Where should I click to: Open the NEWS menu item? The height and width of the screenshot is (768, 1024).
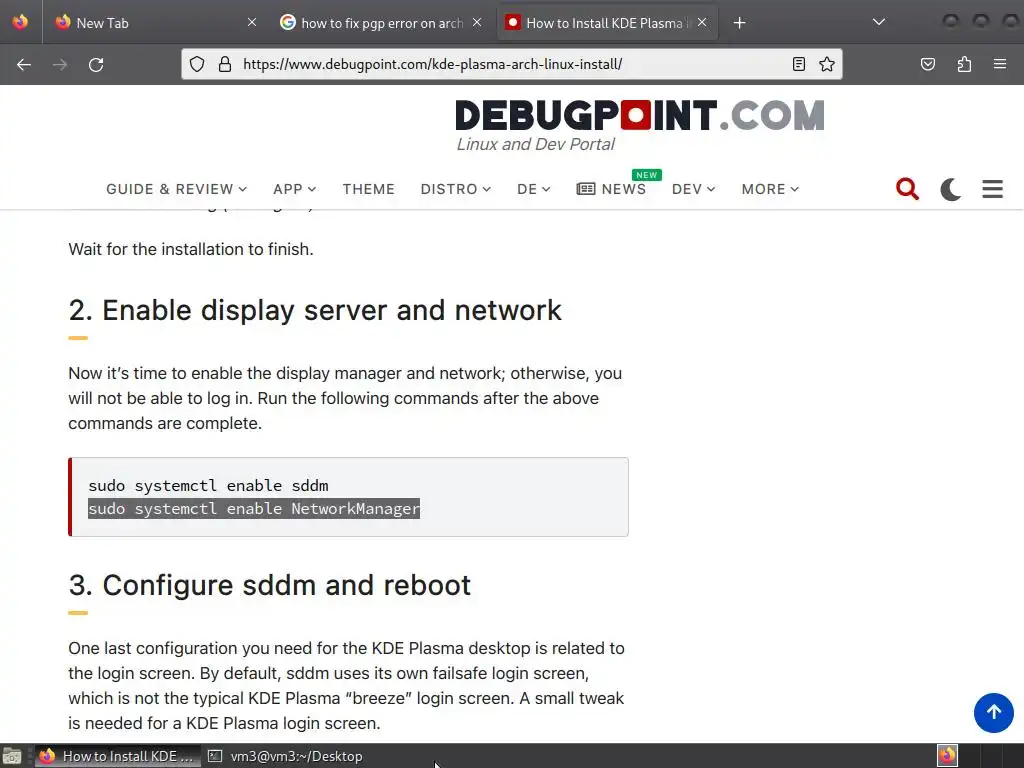[611, 189]
